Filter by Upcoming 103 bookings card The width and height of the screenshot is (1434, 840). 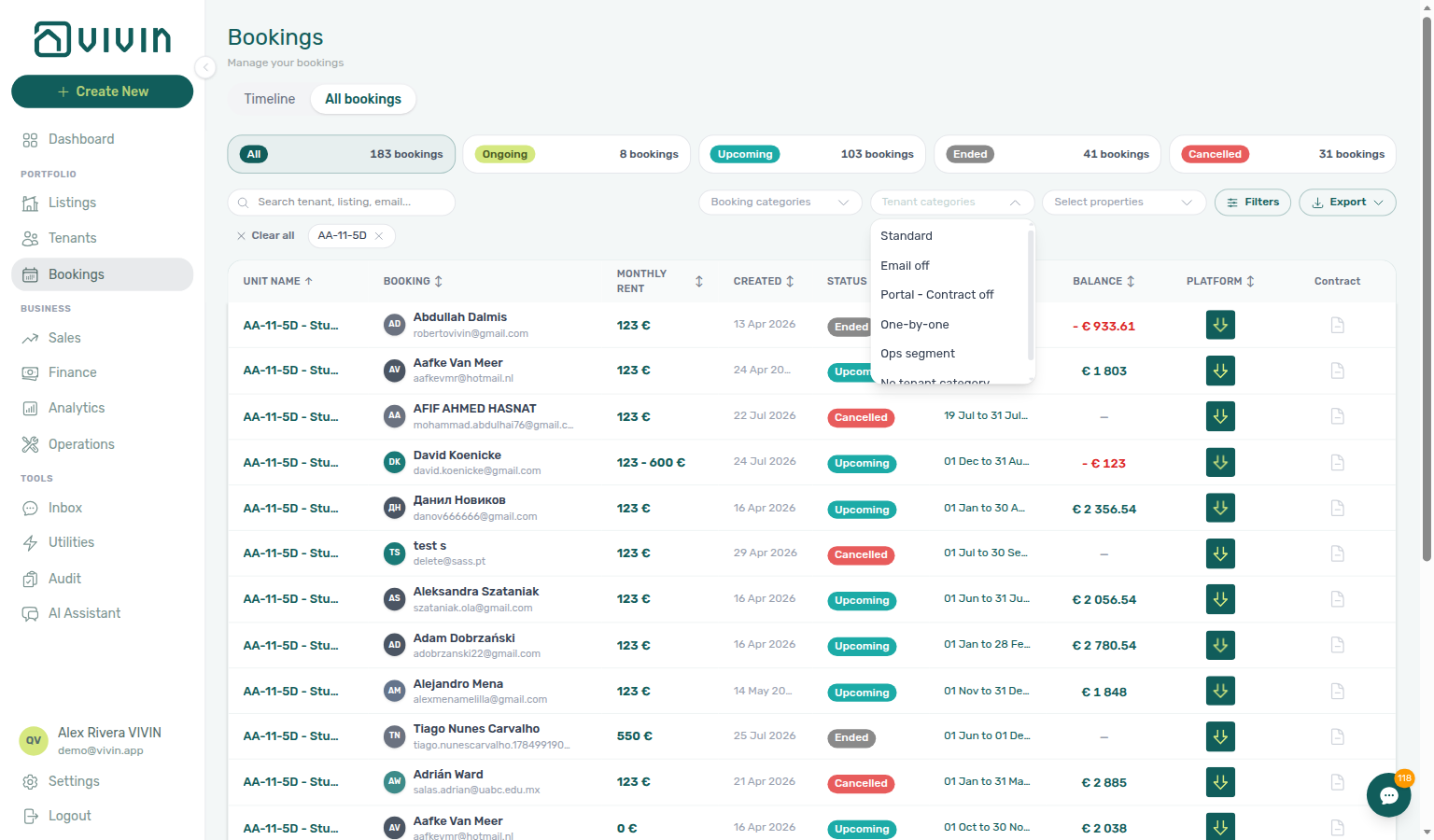812,154
